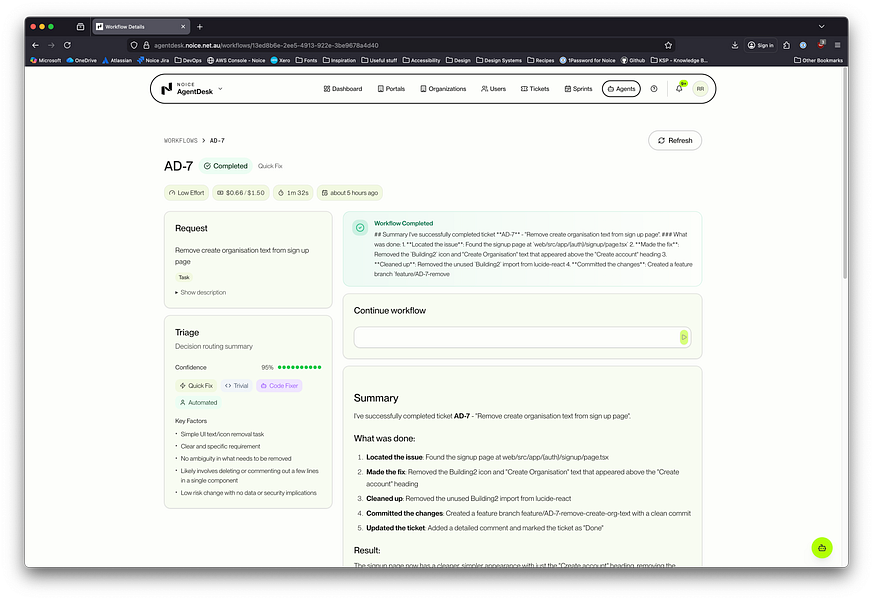This screenshot has height=600, width=873.
Task: Click the Noice AgentDesk logo
Action: (187, 89)
